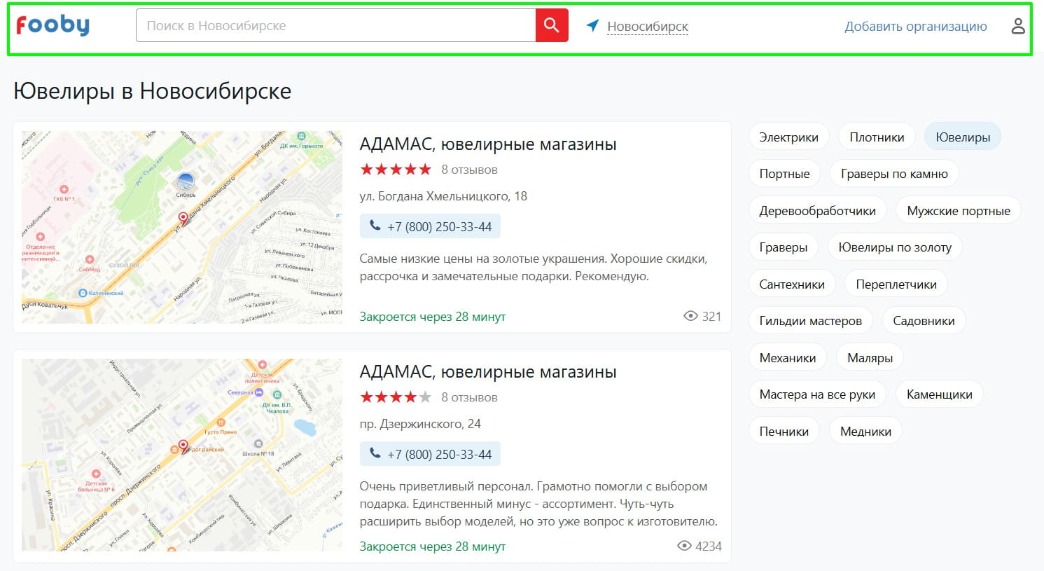The image size is (1044, 571).
Task: Select the Гильдии мастеров tag
Action: coord(810,321)
